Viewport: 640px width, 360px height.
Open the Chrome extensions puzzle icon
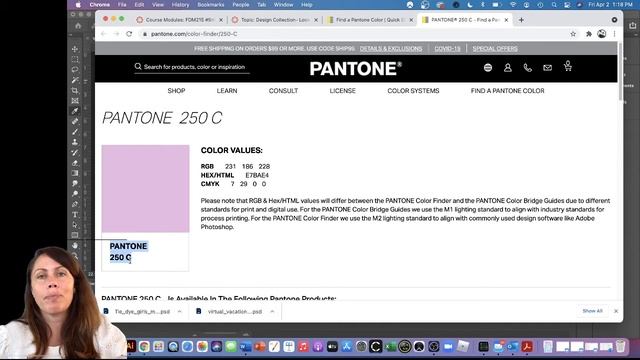tap(589, 34)
